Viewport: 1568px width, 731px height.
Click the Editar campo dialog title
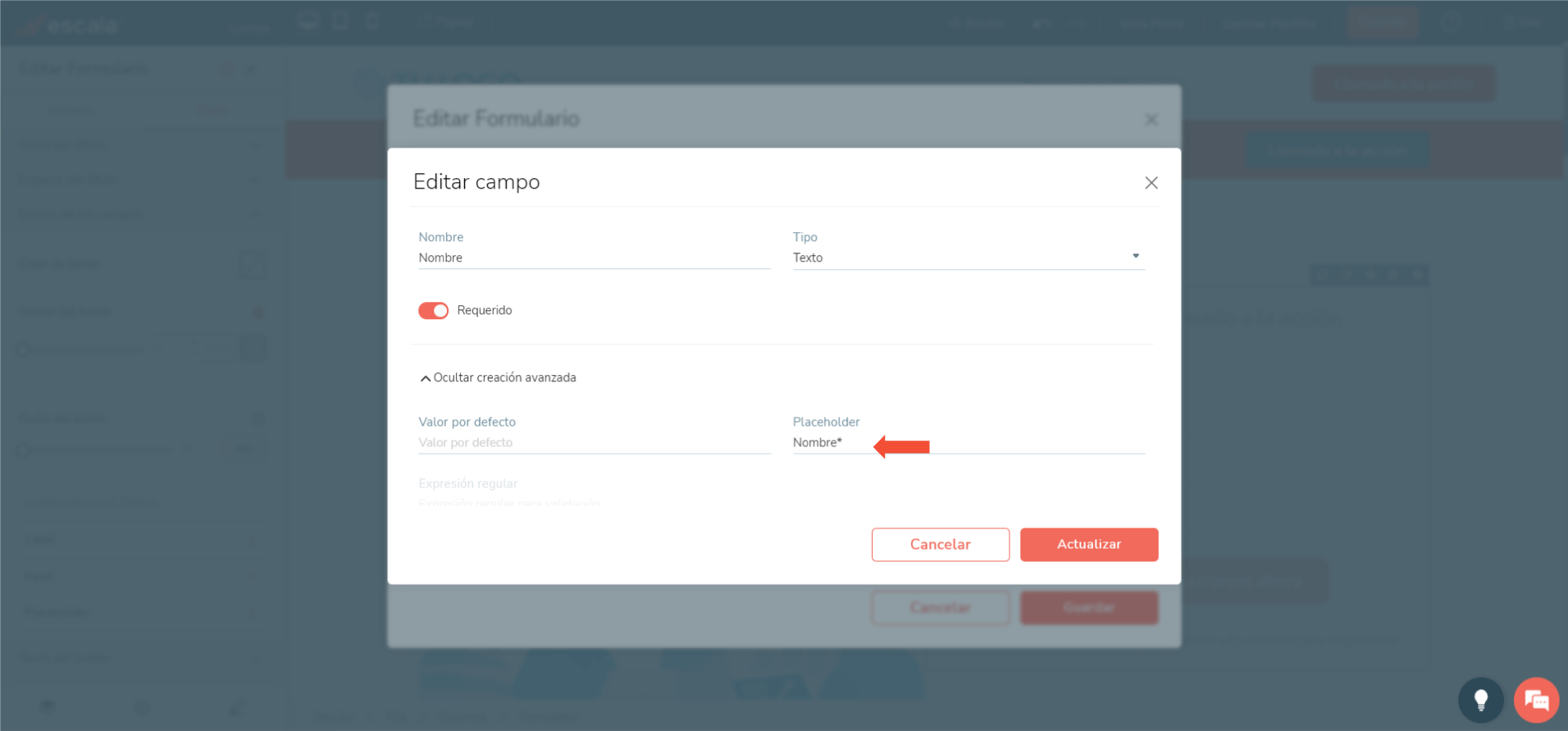tap(476, 182)
